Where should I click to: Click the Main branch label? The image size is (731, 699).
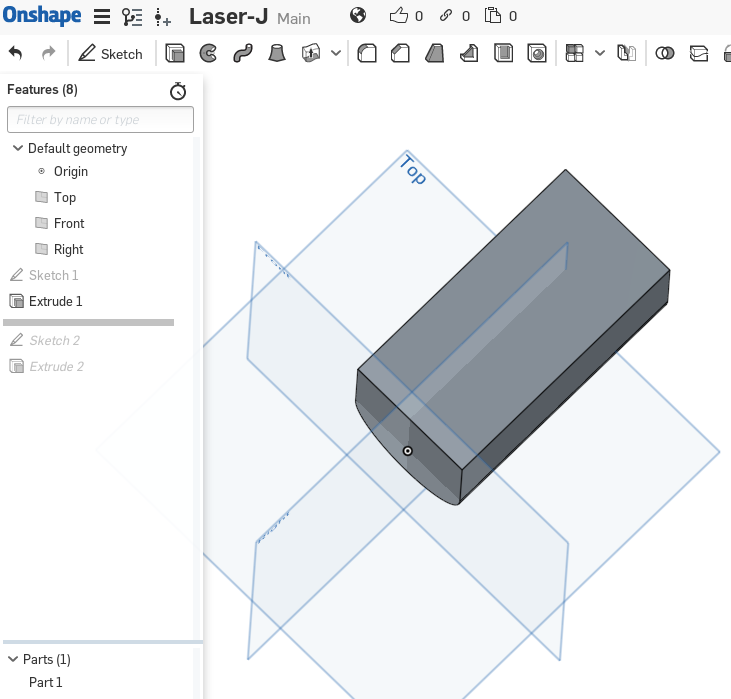(294, 19)
